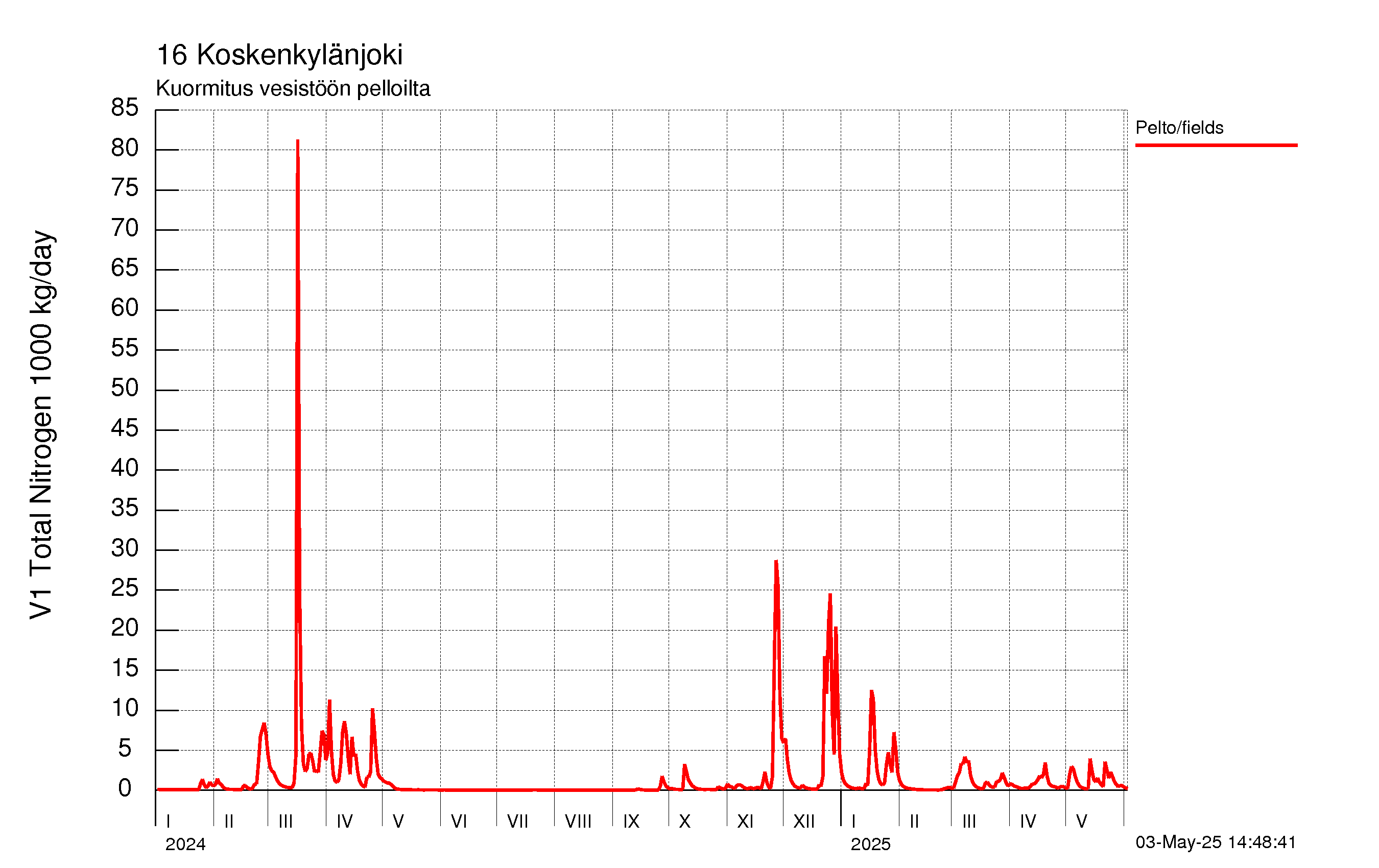Click the 2024 April label 'IV'

344,822
